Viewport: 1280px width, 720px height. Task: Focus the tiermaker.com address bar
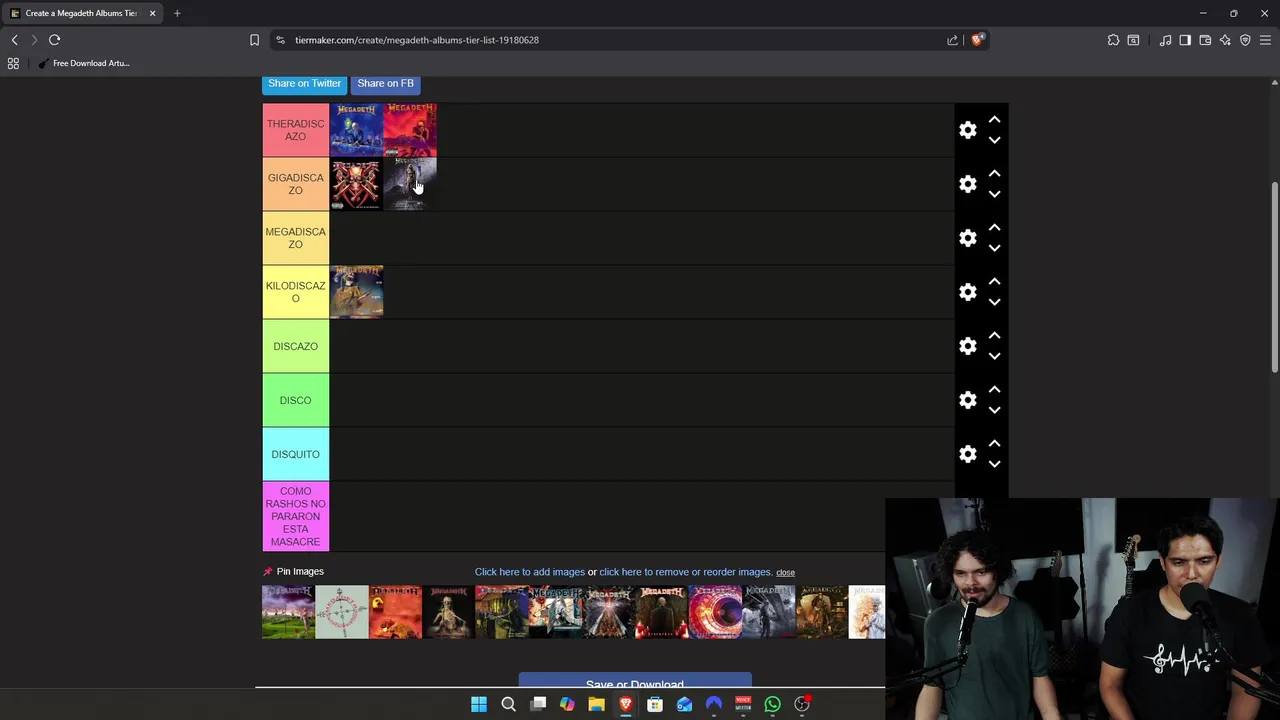pos(610,40)
